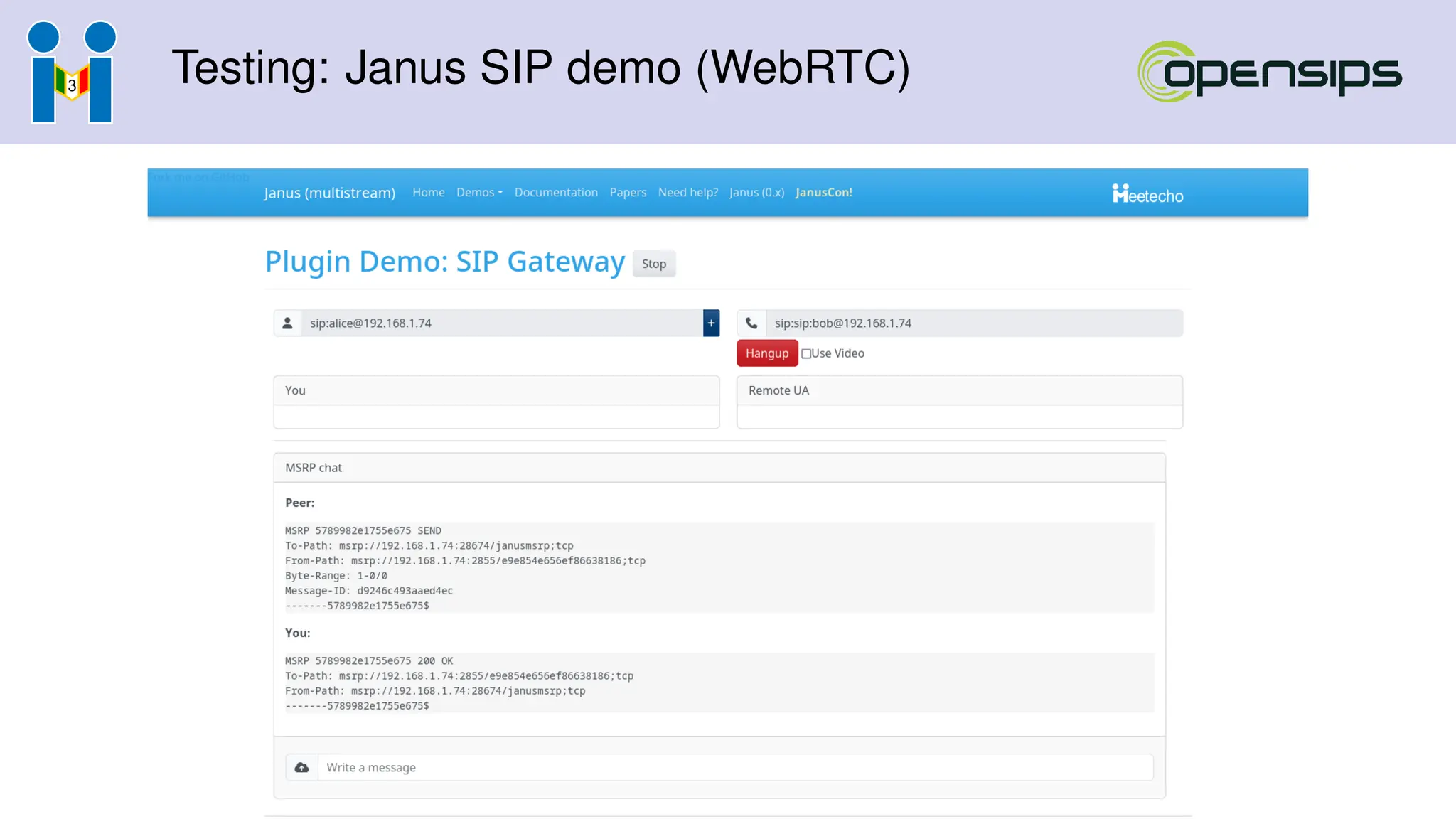Click the Janus (multistream) brand link
Screen dimensions: 1456x819
329,193
